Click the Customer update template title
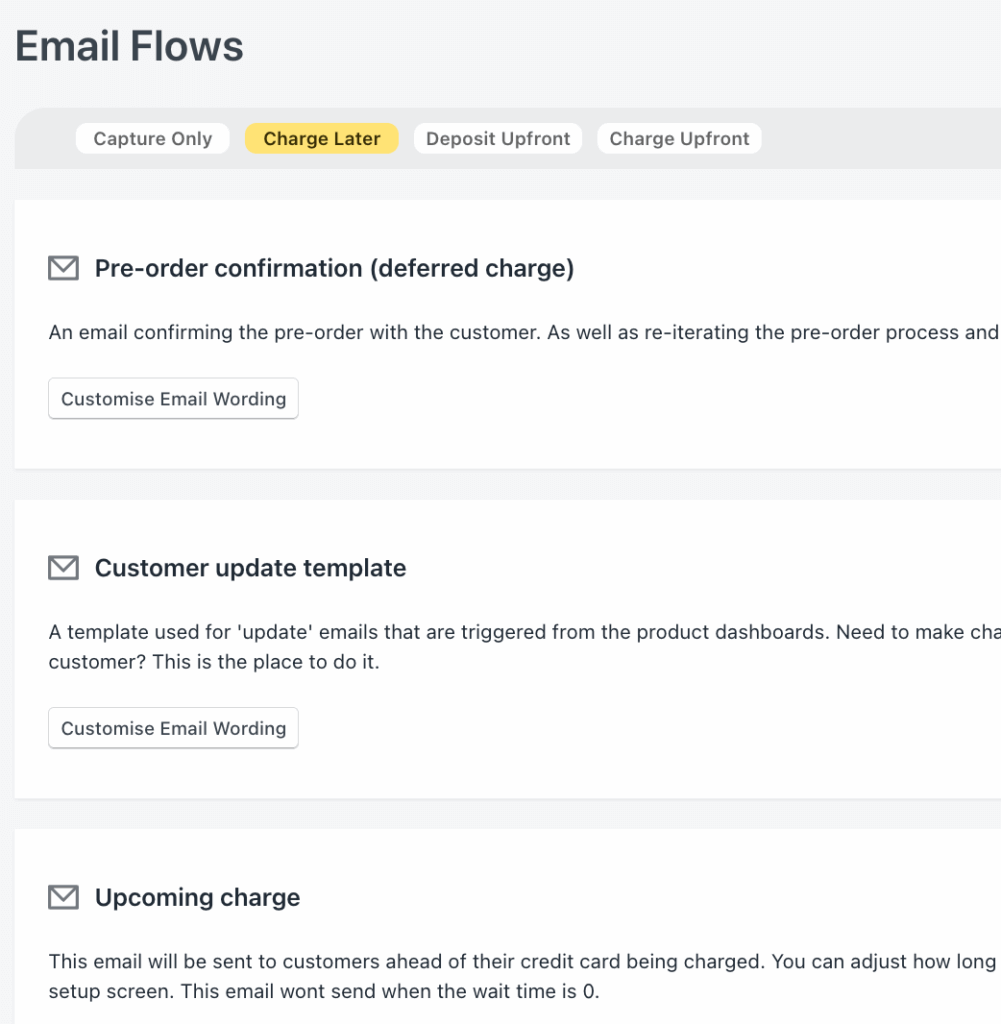 click(250, 568)
